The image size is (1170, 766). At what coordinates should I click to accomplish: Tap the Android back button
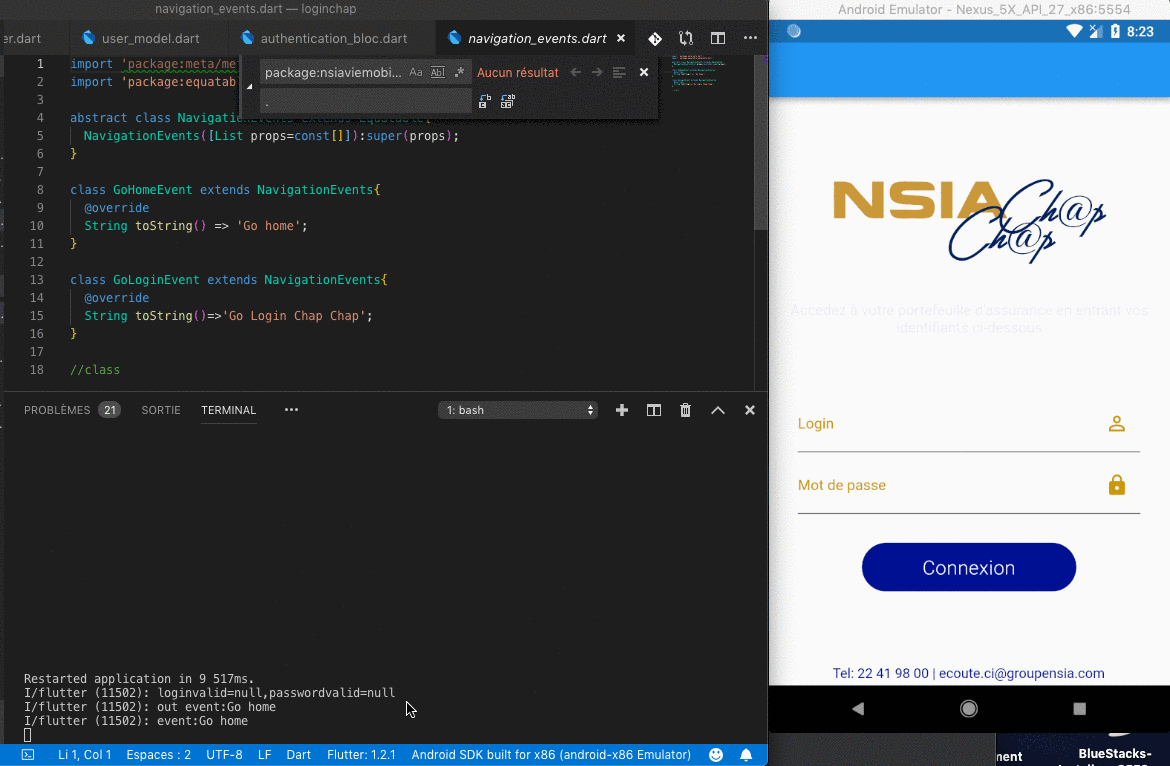[x=858, y=709]
